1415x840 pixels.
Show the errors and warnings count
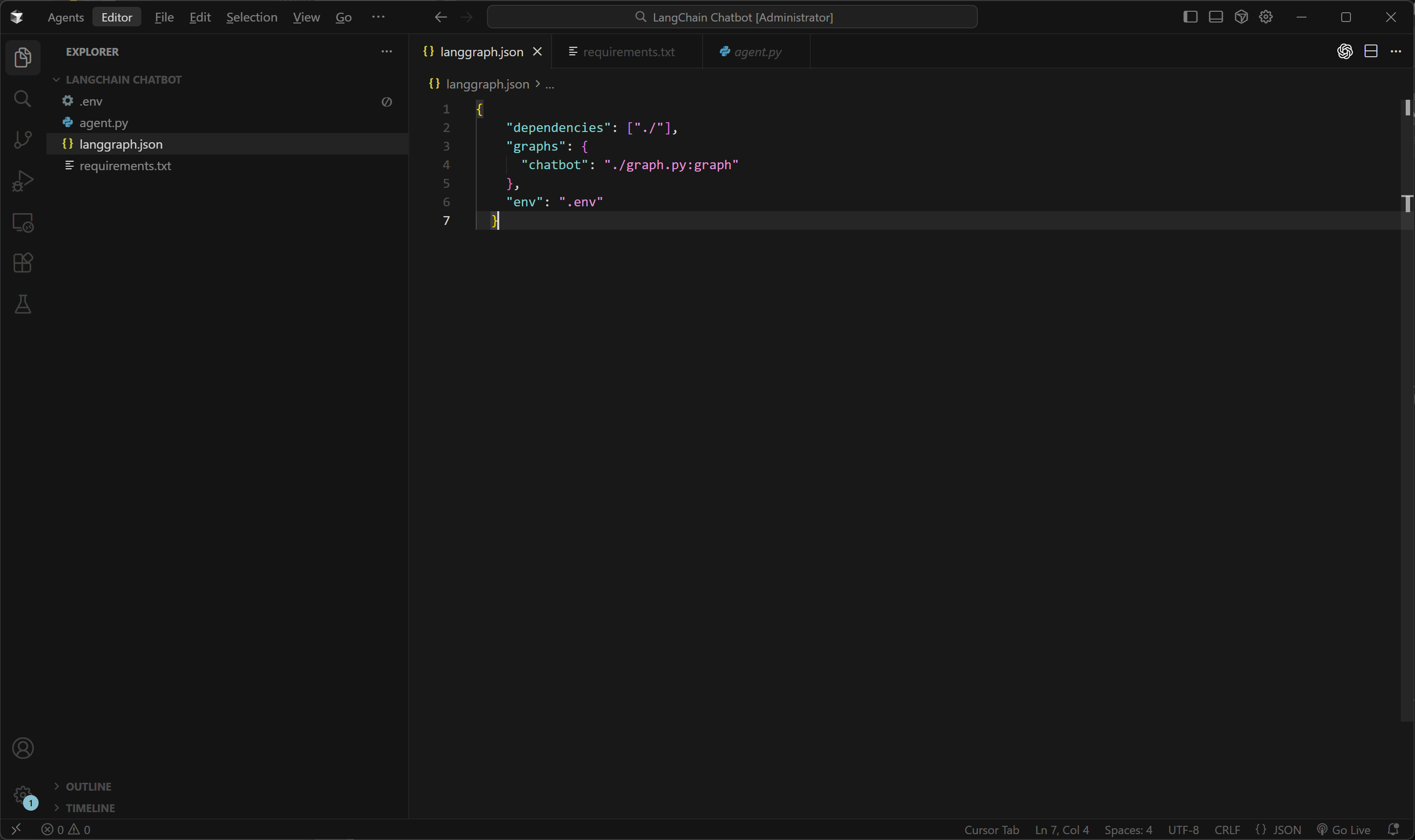pyautogui.click(x=66, y=829)
